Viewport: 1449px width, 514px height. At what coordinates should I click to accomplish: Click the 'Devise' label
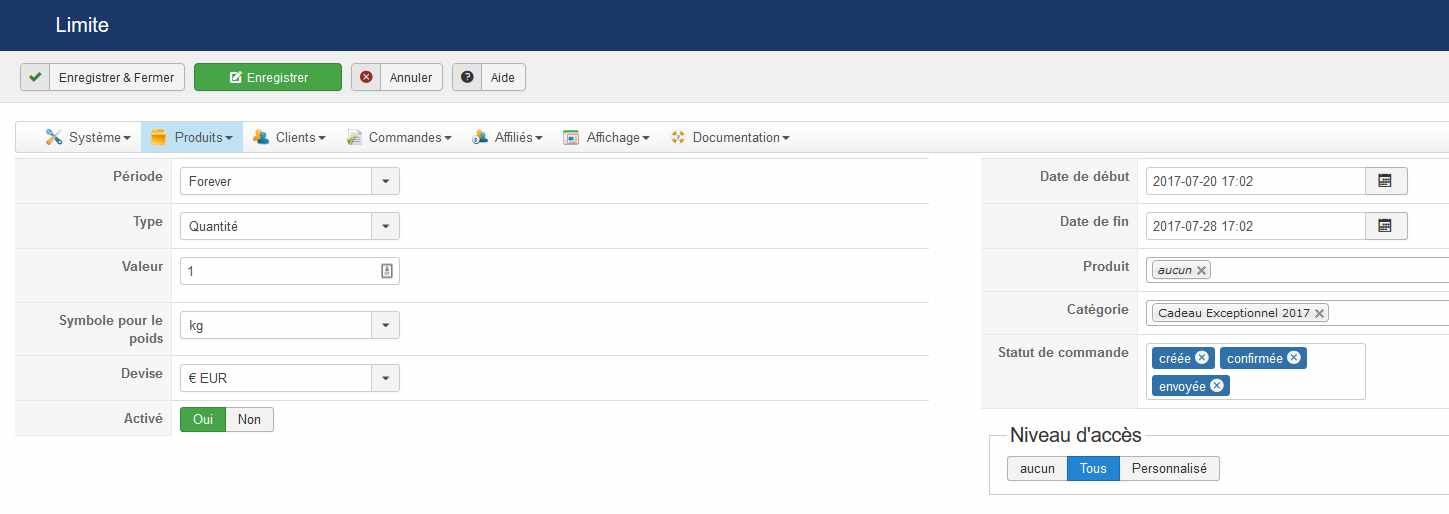coord(142,373)
